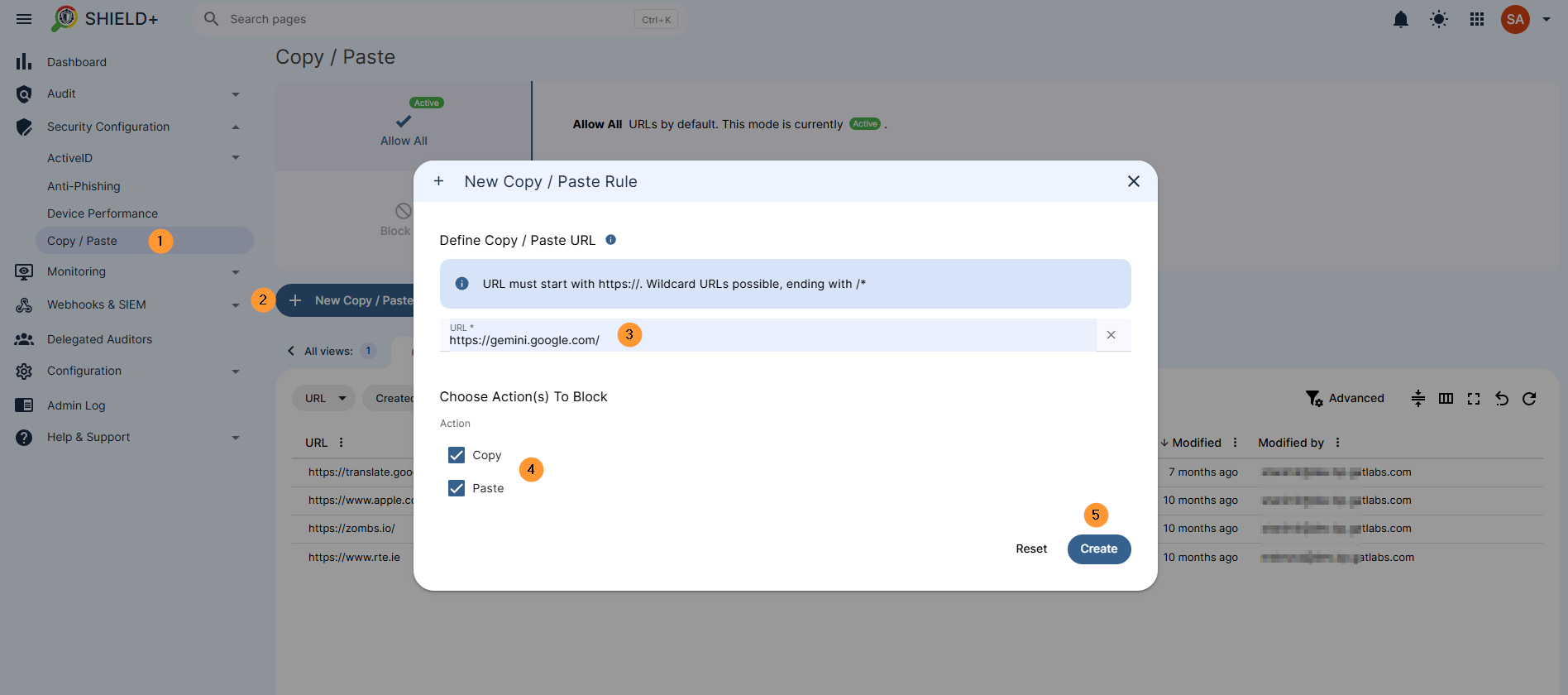Expand the Monitoring section
This screenshot has height=695, width=1568.
tap(236, 272)
